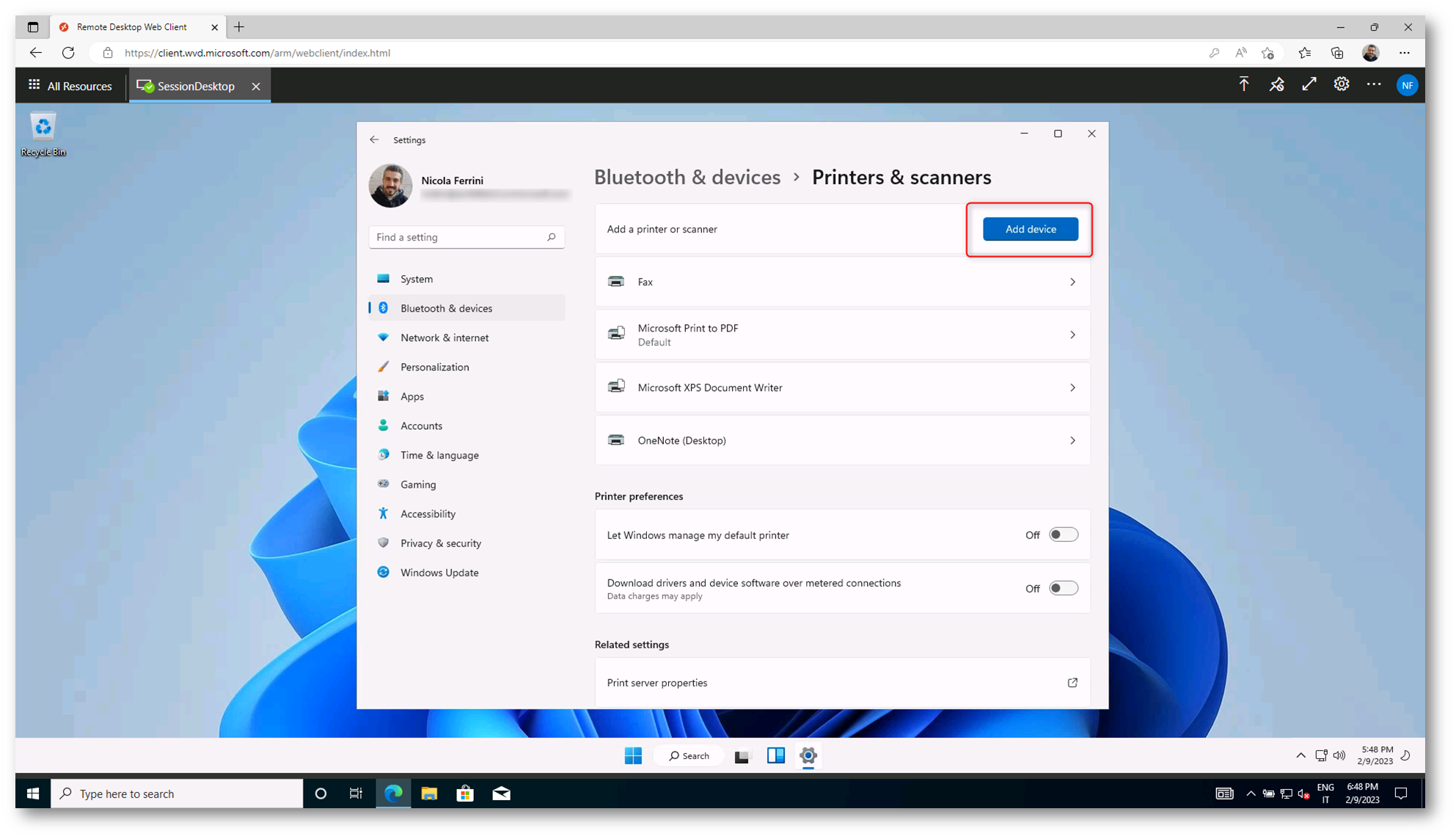1456x839 pixels.
Task: Click the Add device button
Action: 1030,230
